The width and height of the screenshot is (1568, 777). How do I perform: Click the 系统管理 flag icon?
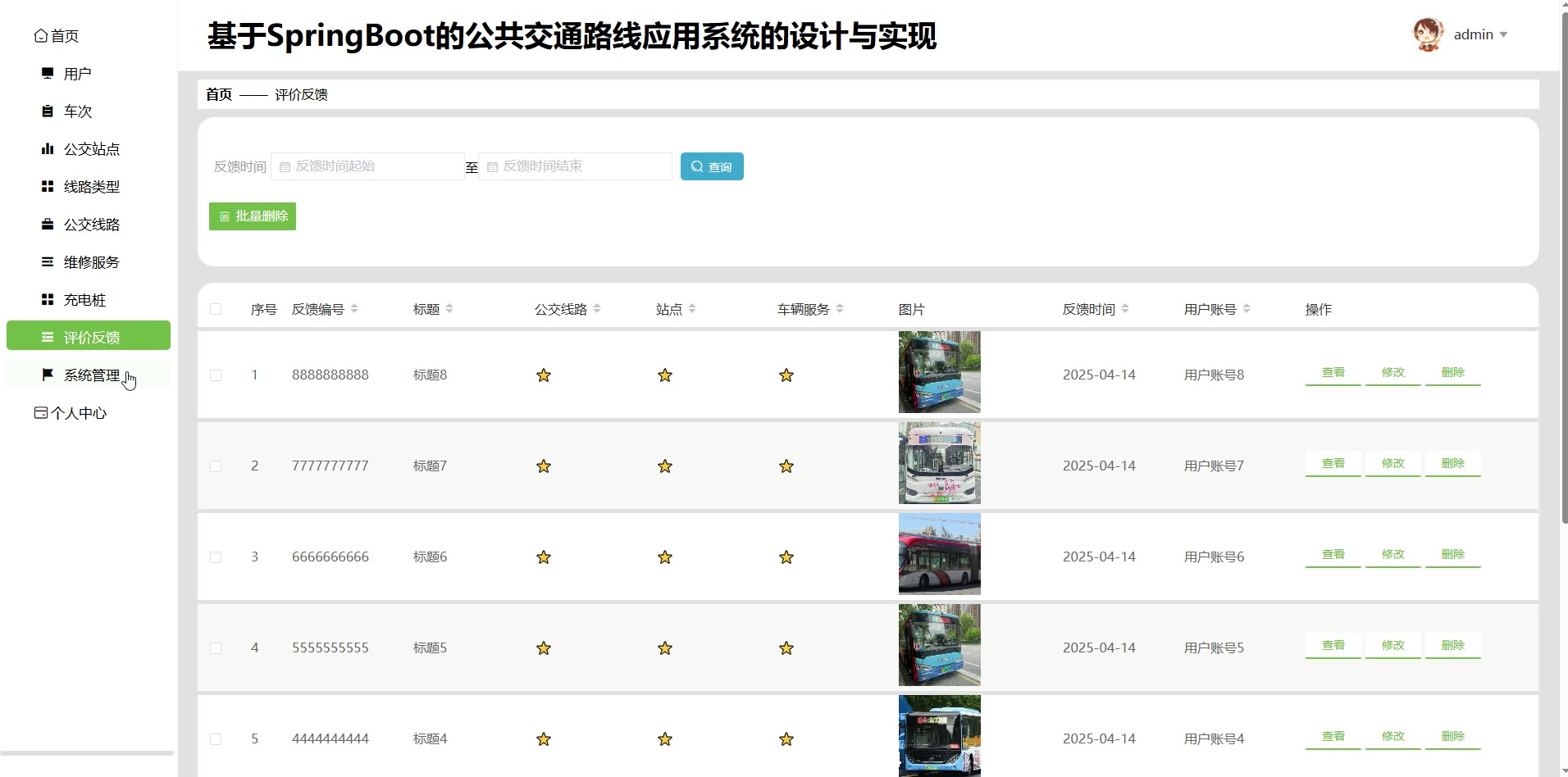point(48,375)
